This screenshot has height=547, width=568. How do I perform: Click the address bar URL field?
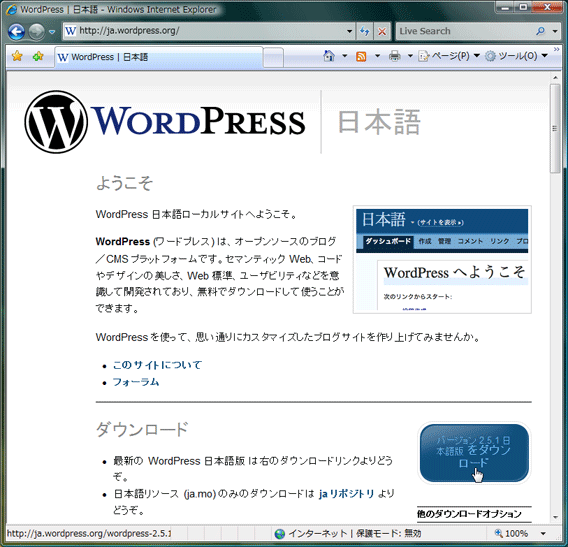[x=208, y=31]
